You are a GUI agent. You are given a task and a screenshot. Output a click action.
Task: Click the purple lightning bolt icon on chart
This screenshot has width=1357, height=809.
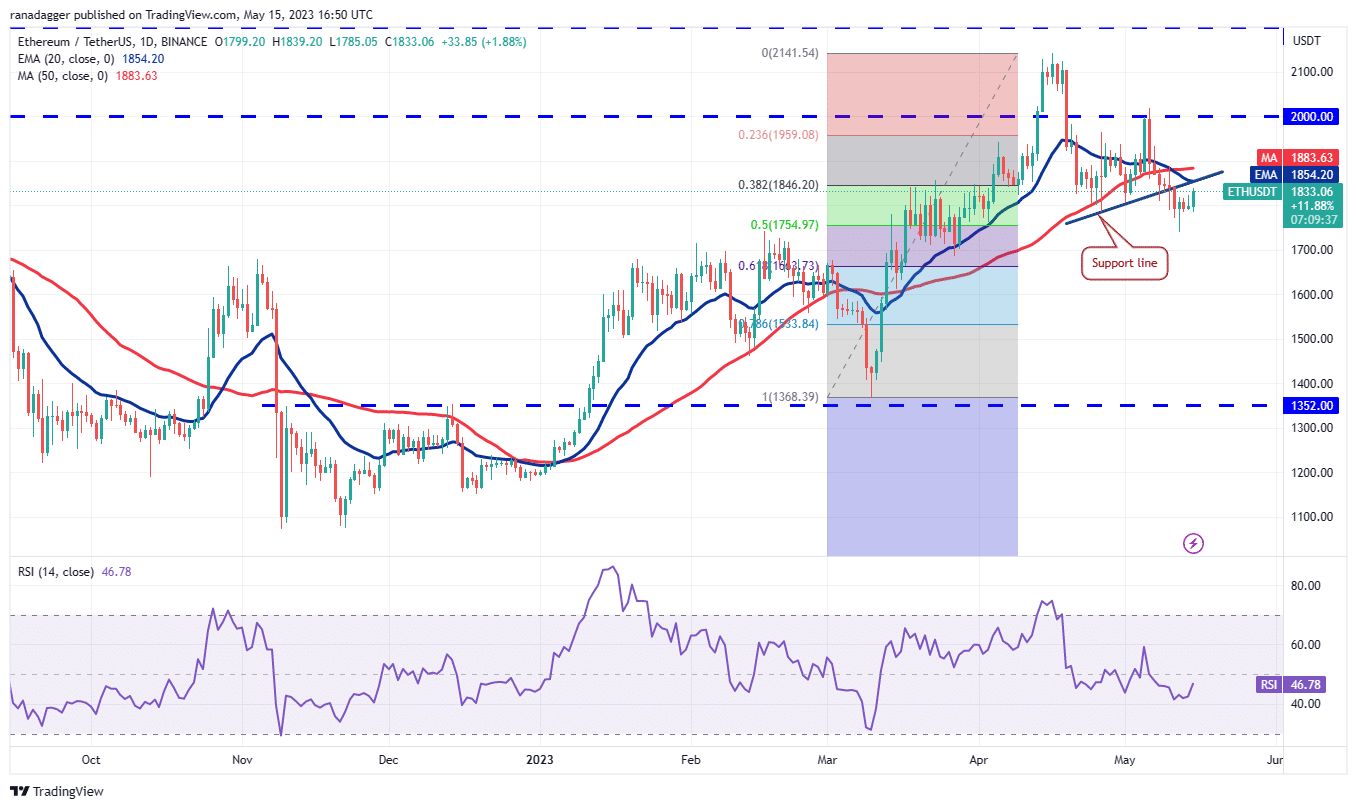point(1193,543)
